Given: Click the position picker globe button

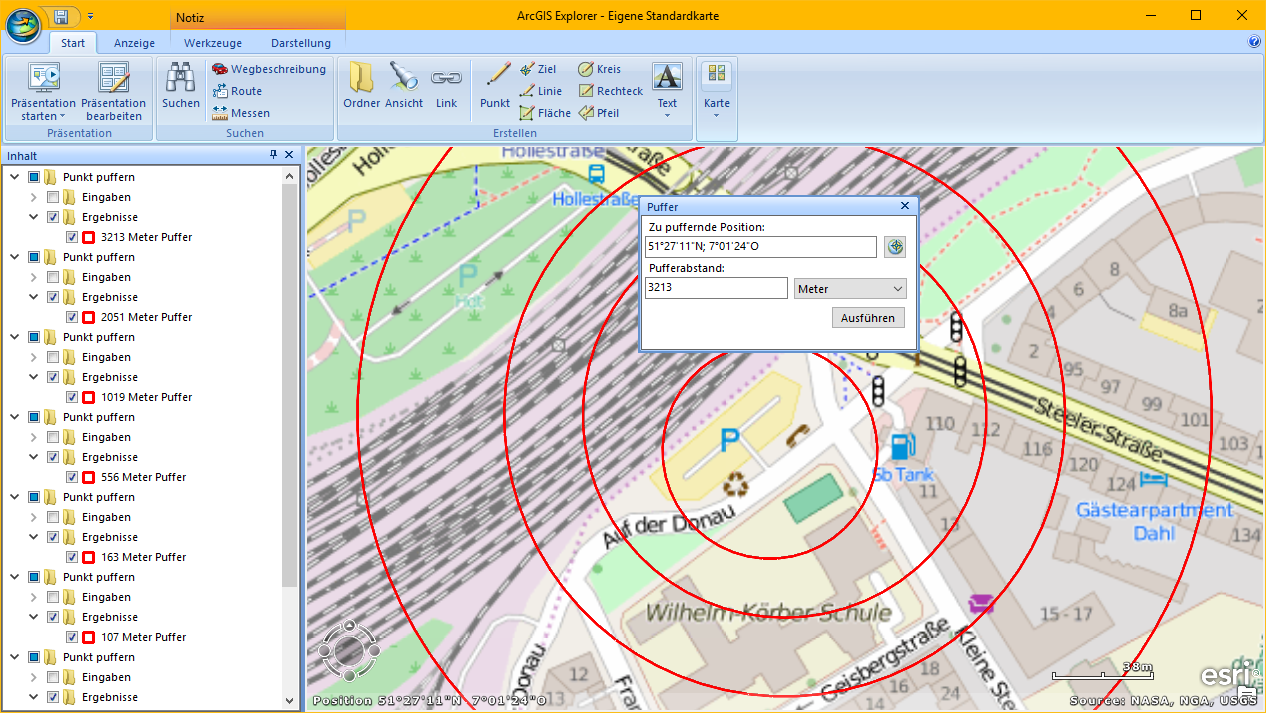Looking at the screenshot, I should pyautogui.click(x=895, y=247).
